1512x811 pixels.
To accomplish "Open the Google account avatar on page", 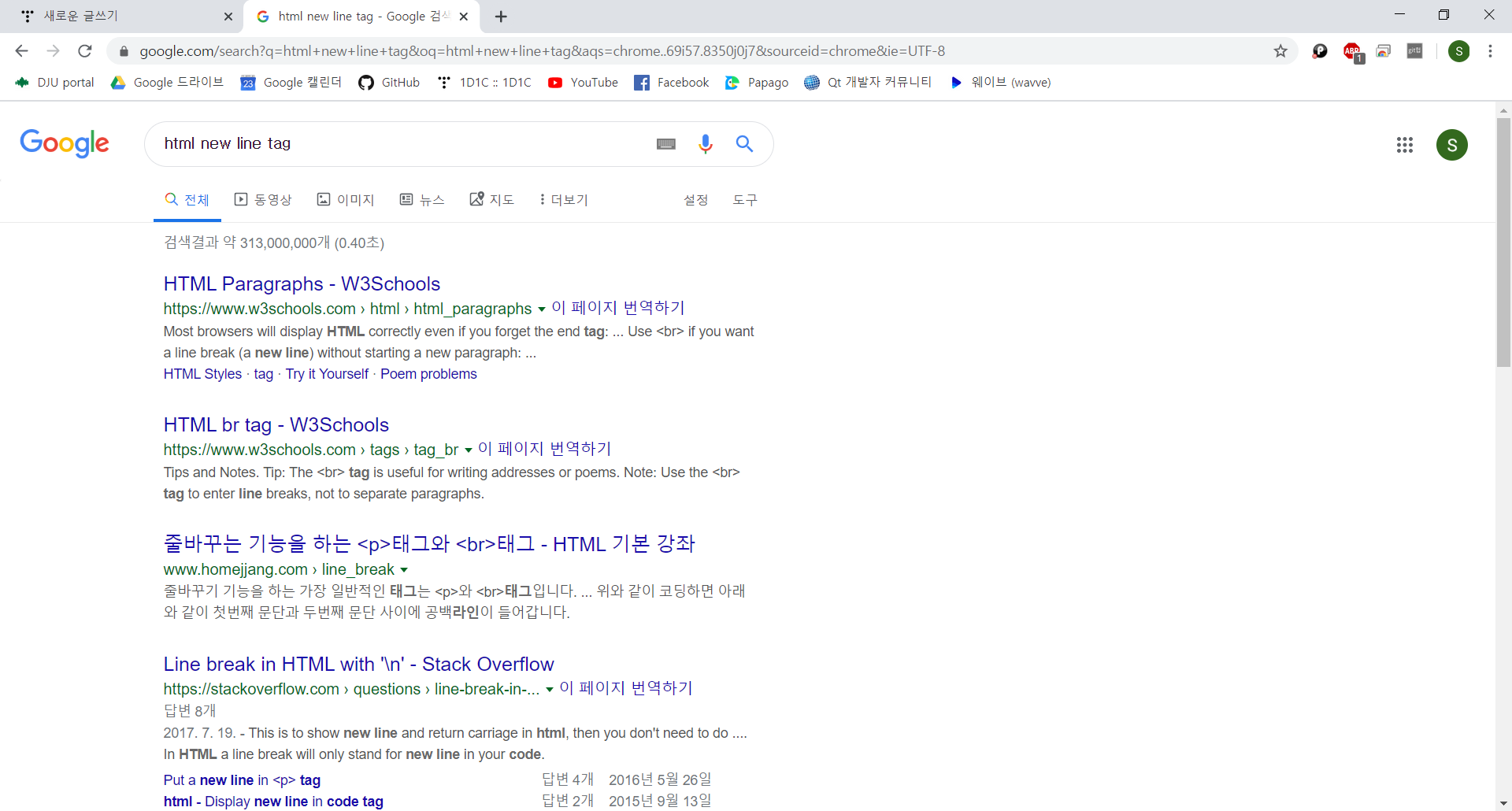I will pyautogui.click(x=1452, y=145).
